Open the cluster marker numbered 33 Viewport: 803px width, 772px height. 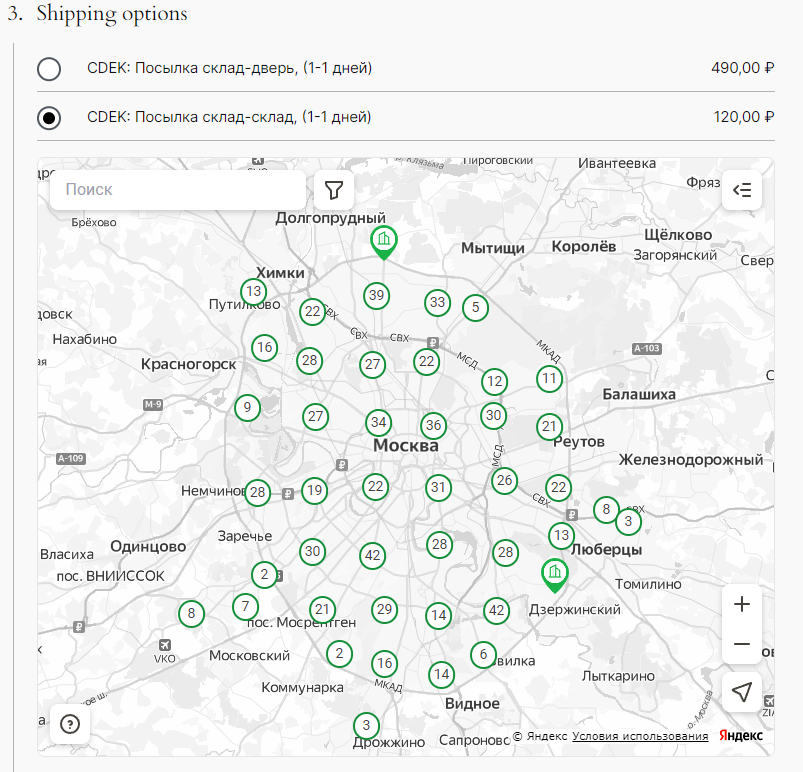point(437,302)
